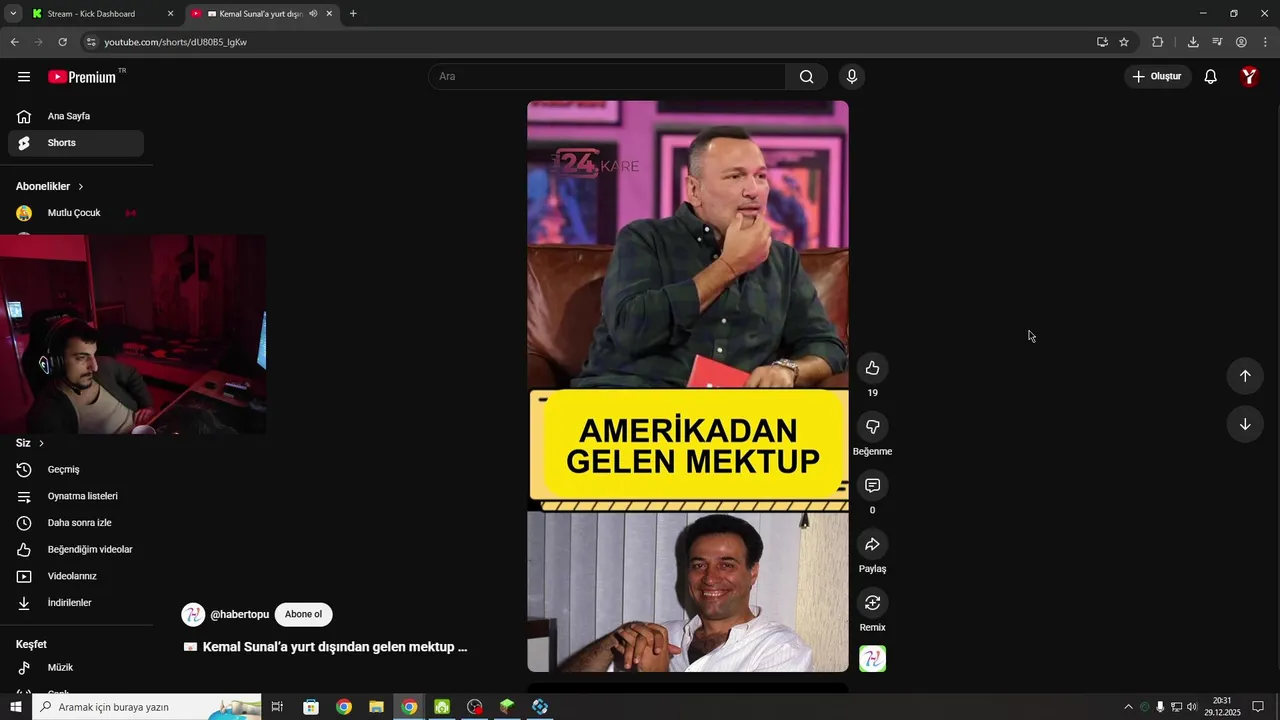Open İndirilenler

pyautogui.click(x=76, y=603)
